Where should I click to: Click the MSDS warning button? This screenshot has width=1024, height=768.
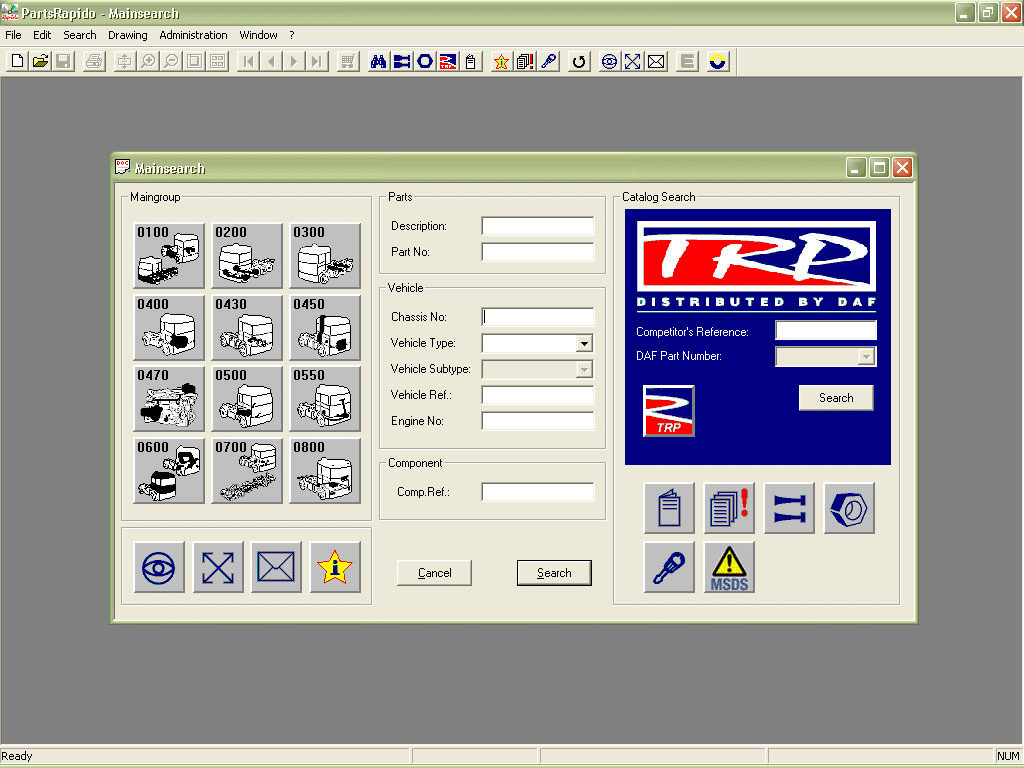tap(729, 567)
